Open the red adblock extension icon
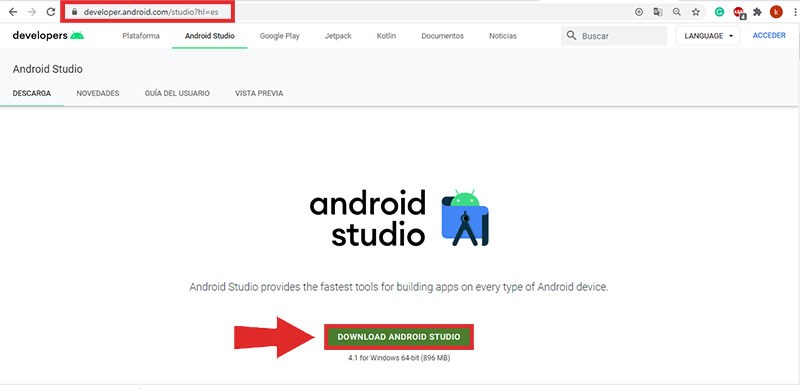Screen dimensions: 800x390 click(x=739, y=12)
